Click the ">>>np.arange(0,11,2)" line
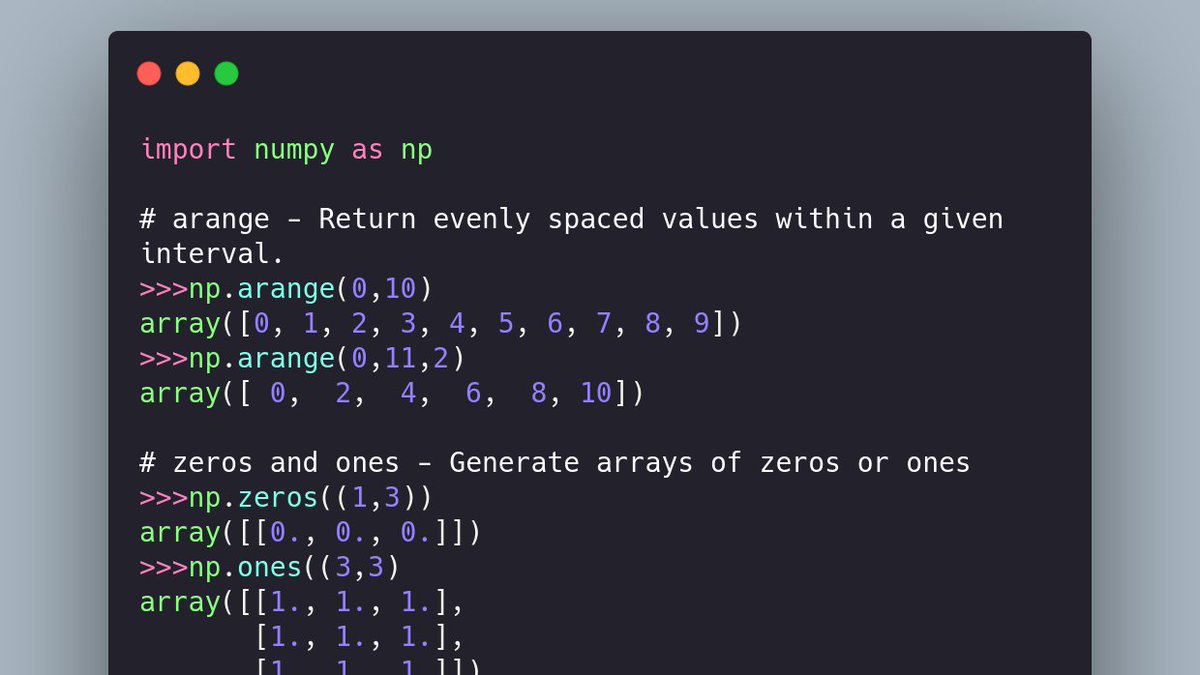 [x=303, y=358]
